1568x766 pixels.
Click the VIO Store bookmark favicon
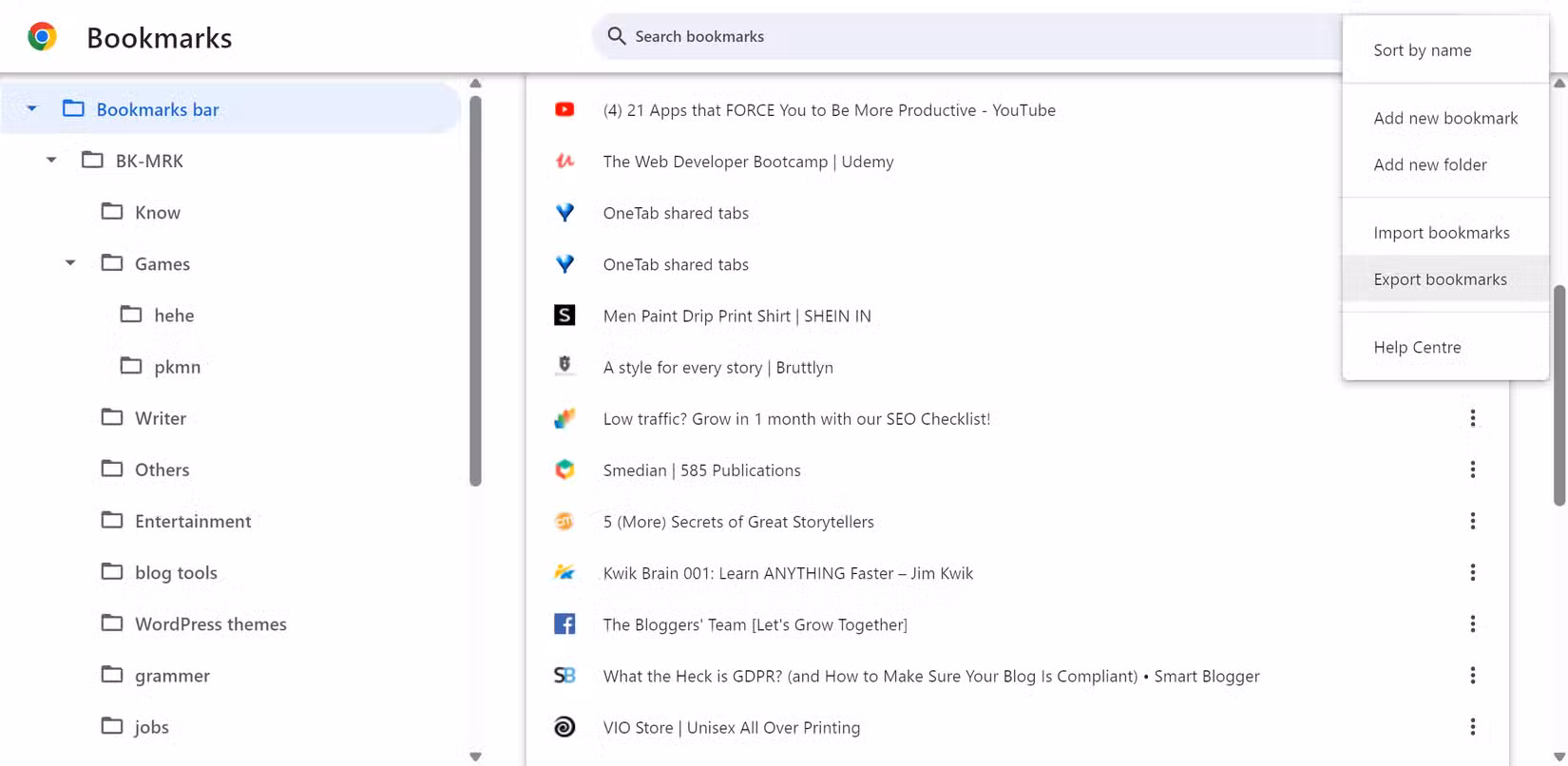tap(564, 727)
